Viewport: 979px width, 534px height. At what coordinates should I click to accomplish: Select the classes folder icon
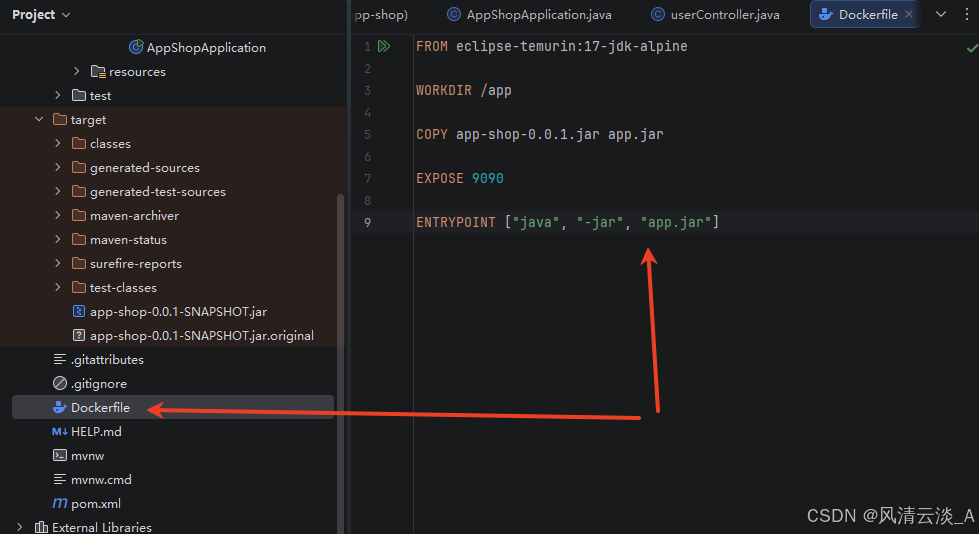[79, 143]
